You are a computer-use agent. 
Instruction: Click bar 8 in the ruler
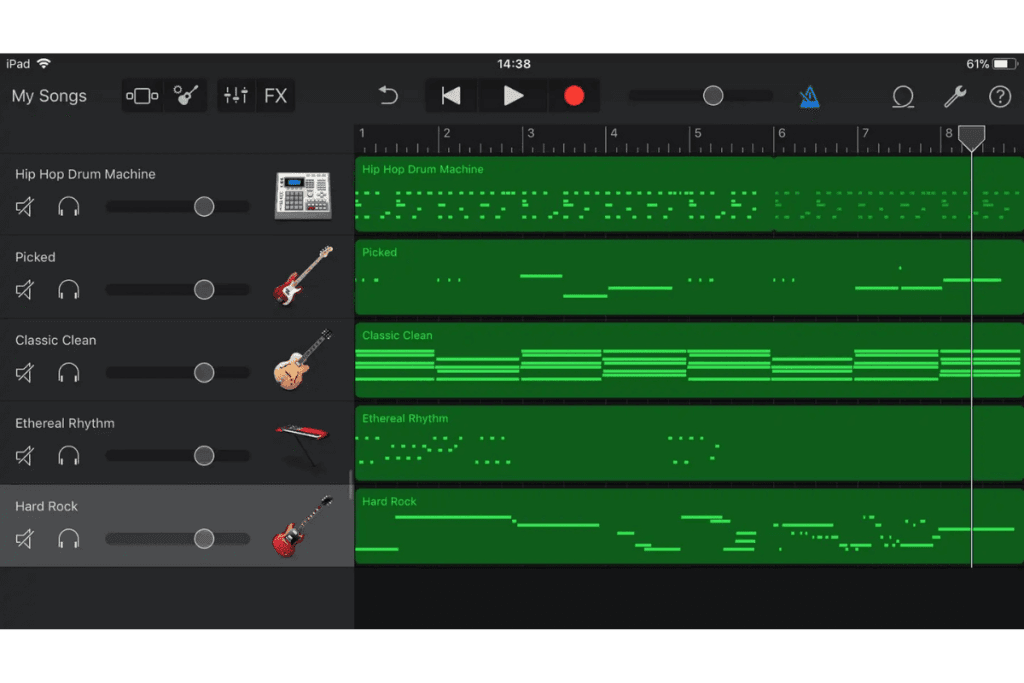pos(949,133)
